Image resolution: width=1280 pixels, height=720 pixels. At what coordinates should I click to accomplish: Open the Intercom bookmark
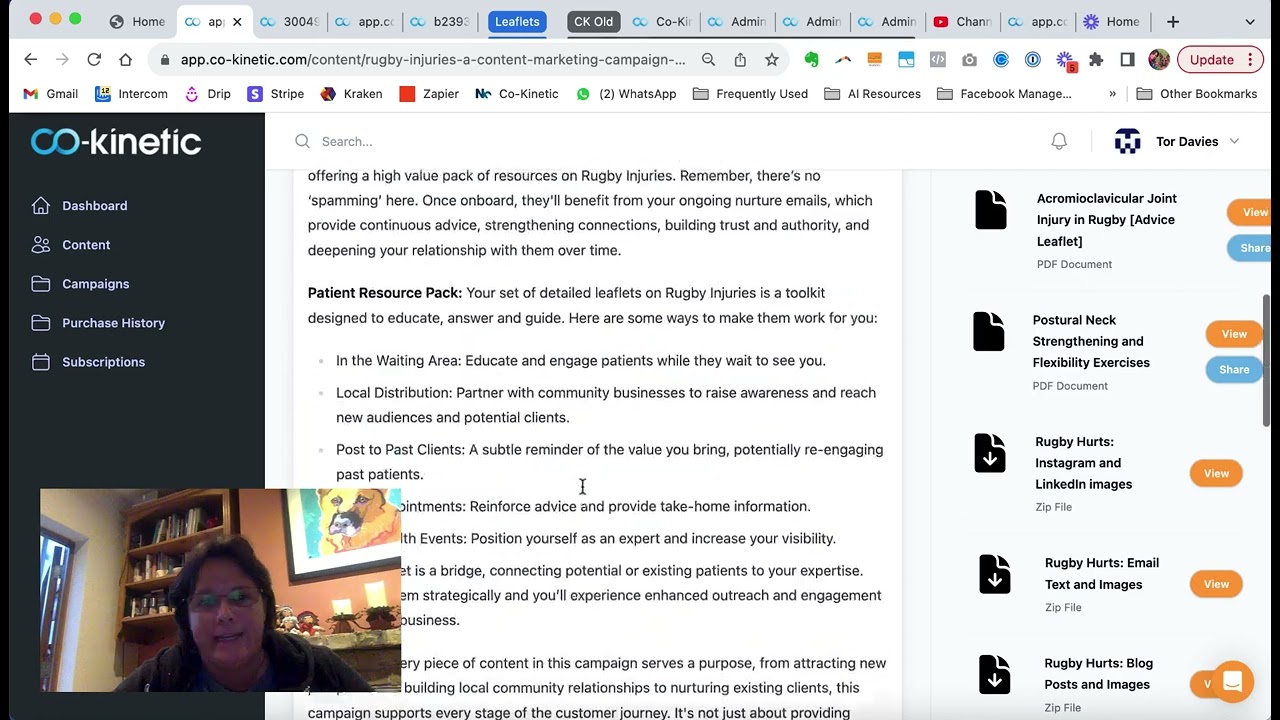(x=131, y=94)
